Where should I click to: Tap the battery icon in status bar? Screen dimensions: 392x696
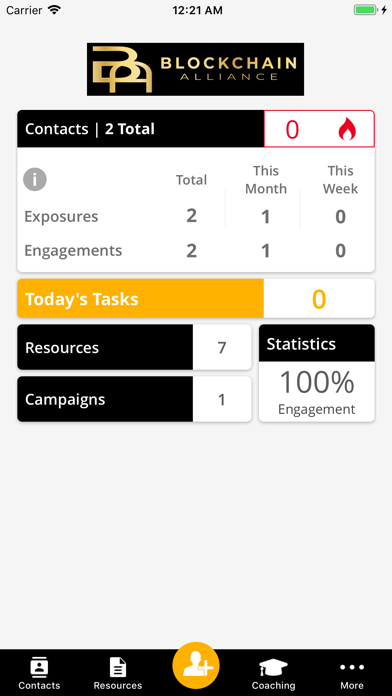pos(365,10)
